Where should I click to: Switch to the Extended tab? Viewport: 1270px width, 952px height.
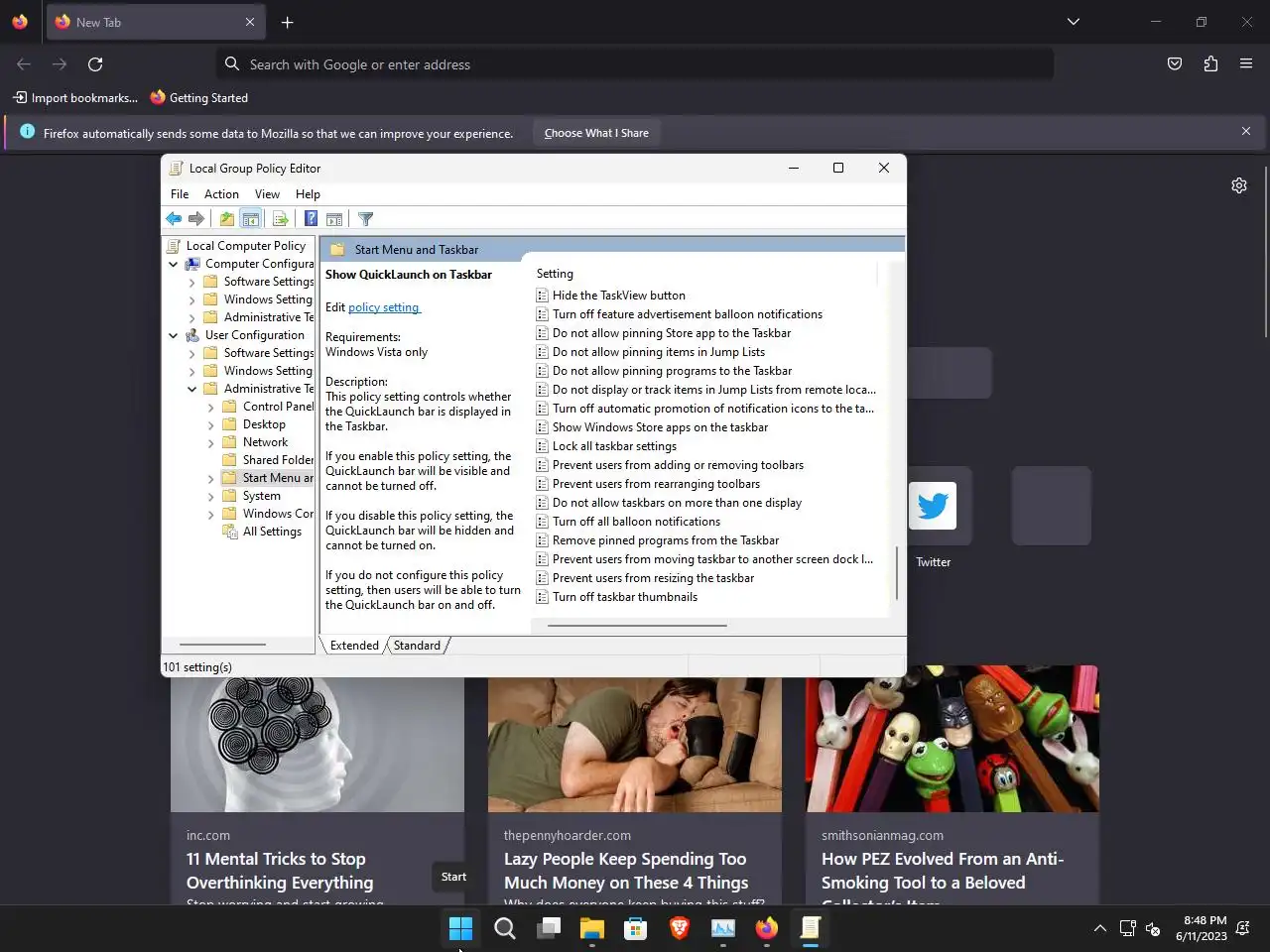pos(354,646)
